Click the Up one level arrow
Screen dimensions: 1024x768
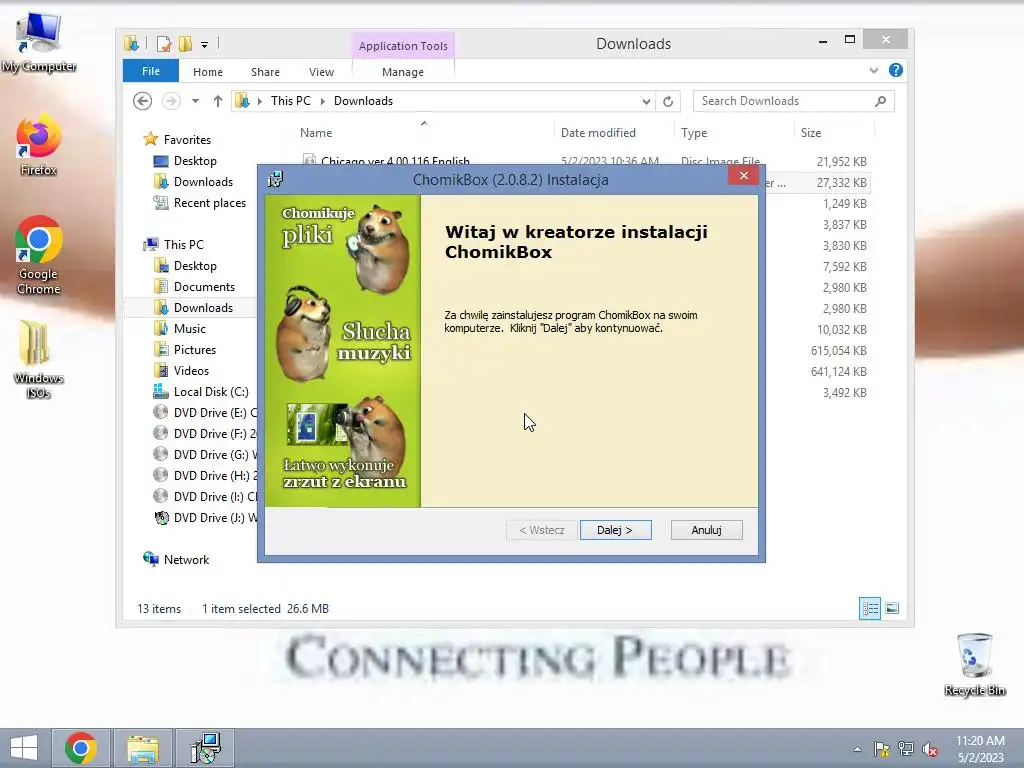217,101
